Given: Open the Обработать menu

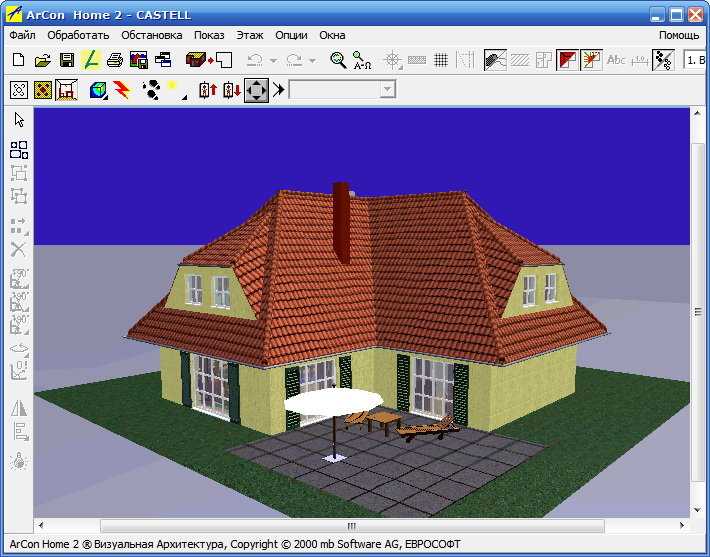Looking at the screenshot, I should click(78, 35).
